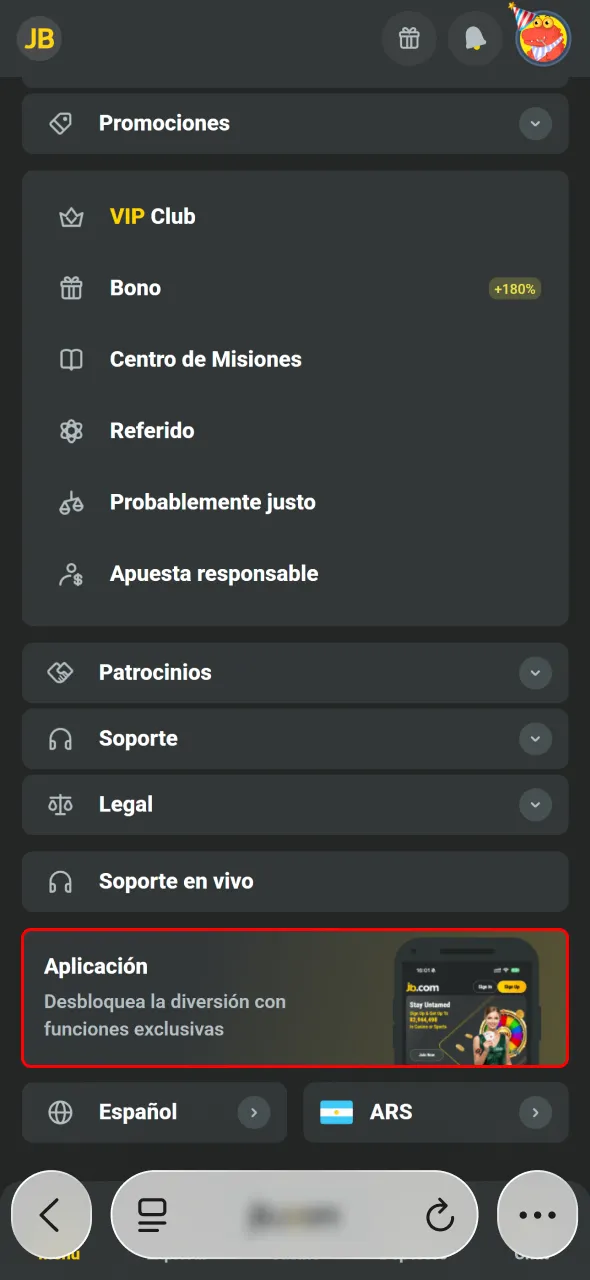
Task: Click the Soporte en vivo headset icon
Action: point(63,882)
